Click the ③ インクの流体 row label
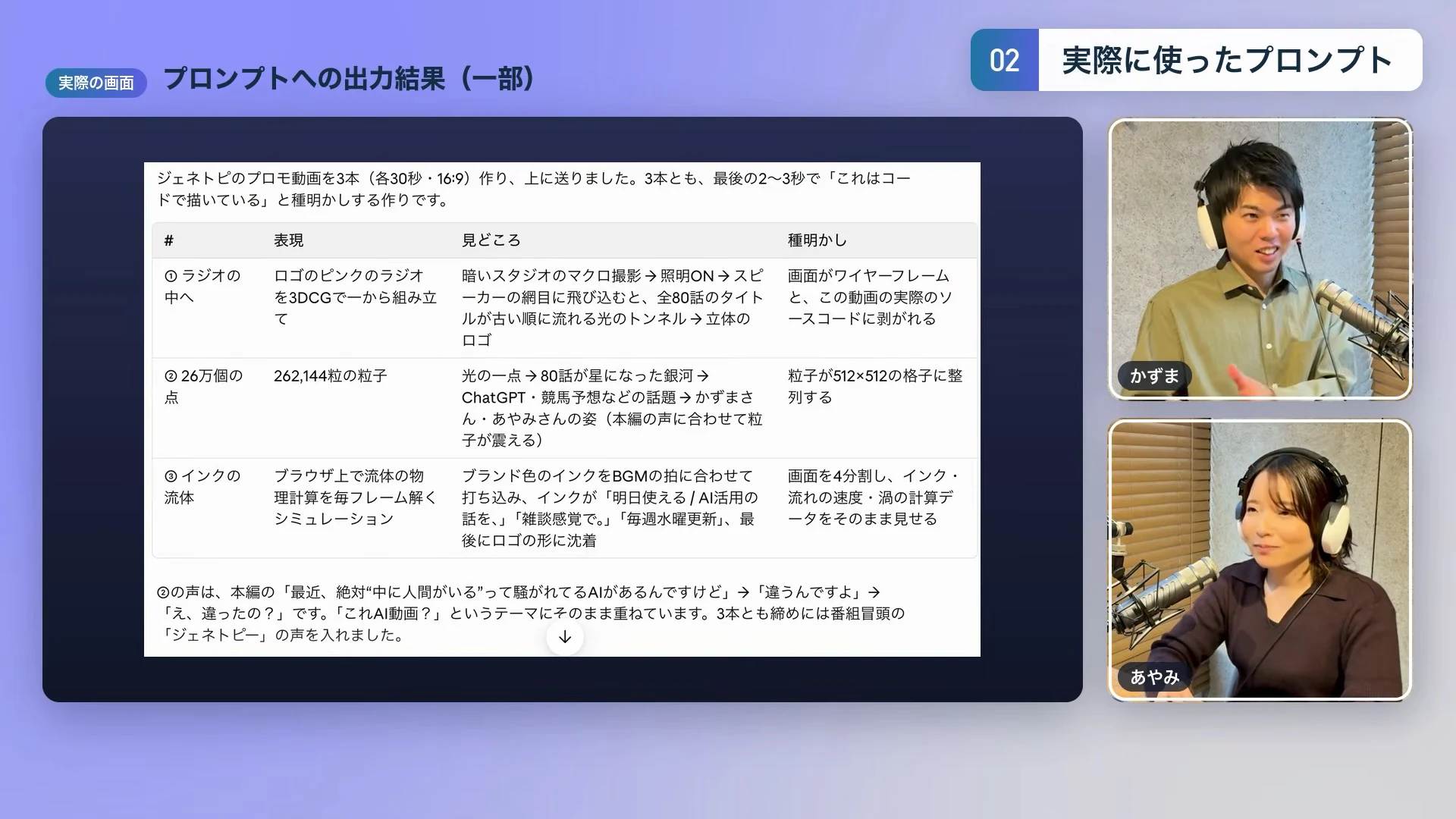The width and height of the screenshot is (1456, 819). point(202,486)
